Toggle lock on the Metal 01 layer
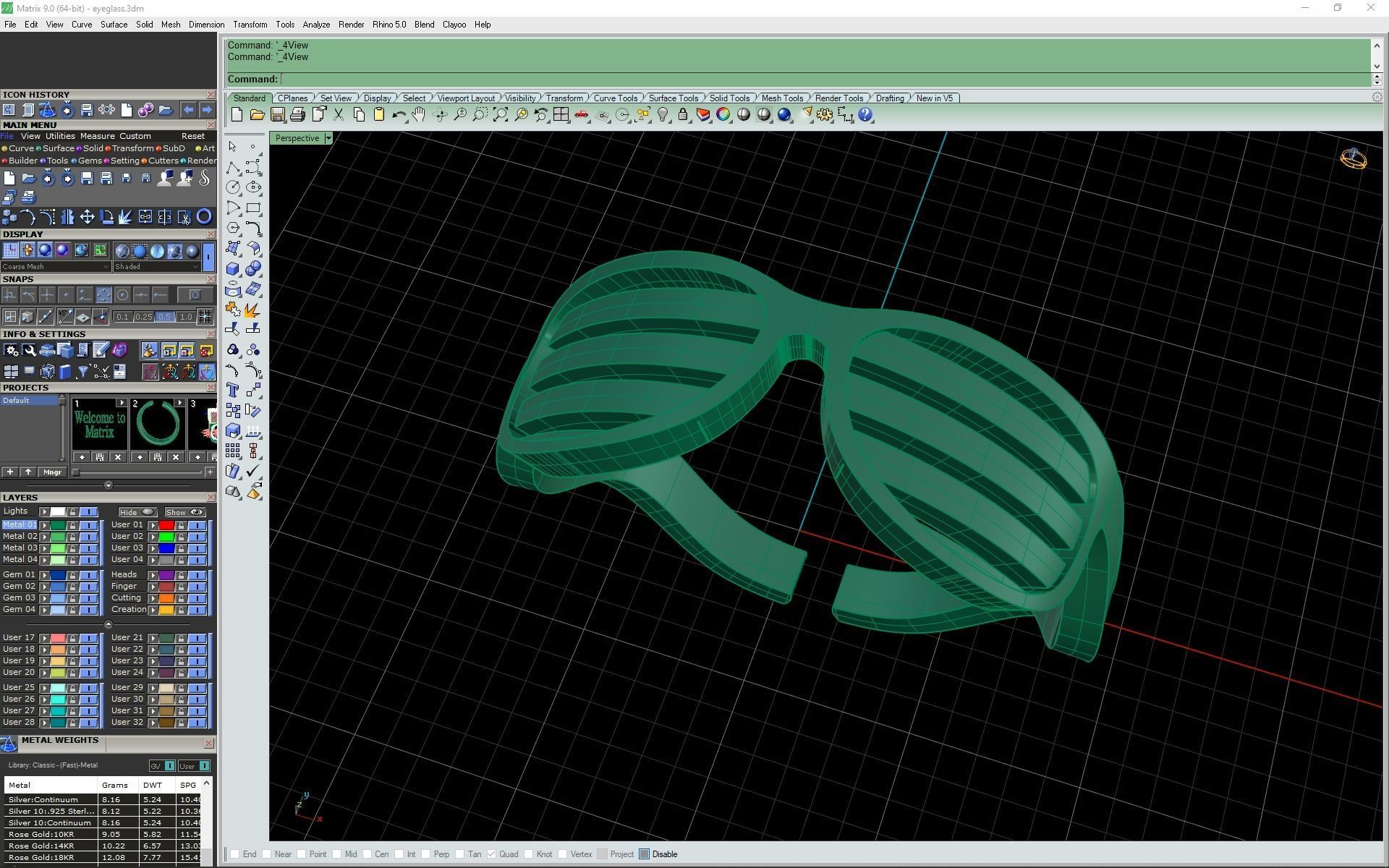 click(x=72, y=525)
